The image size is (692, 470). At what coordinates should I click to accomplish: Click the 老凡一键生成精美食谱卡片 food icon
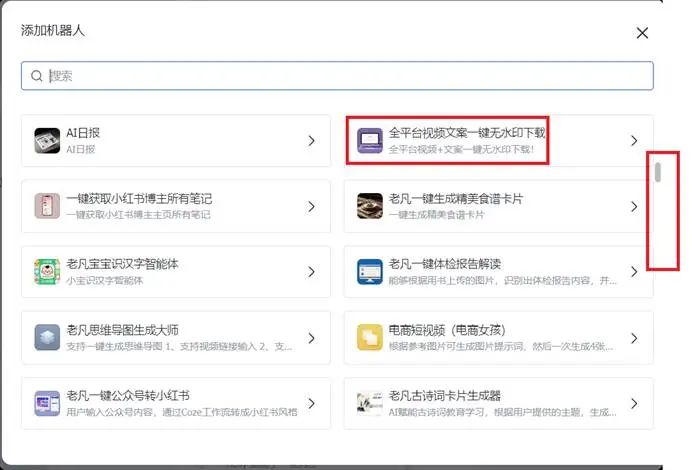[369, 206]
